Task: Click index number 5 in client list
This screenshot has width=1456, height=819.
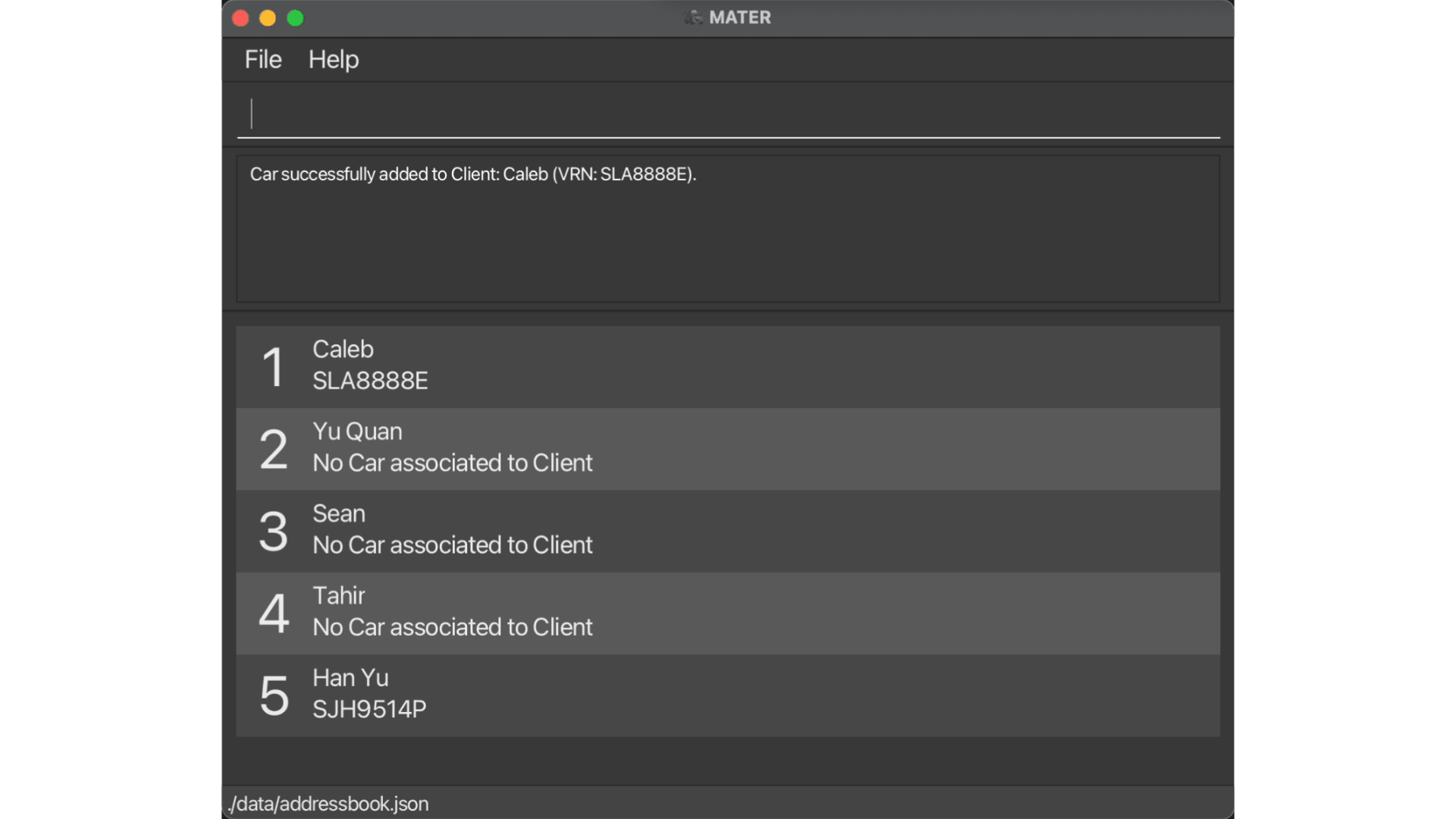Action: point(274,696)
